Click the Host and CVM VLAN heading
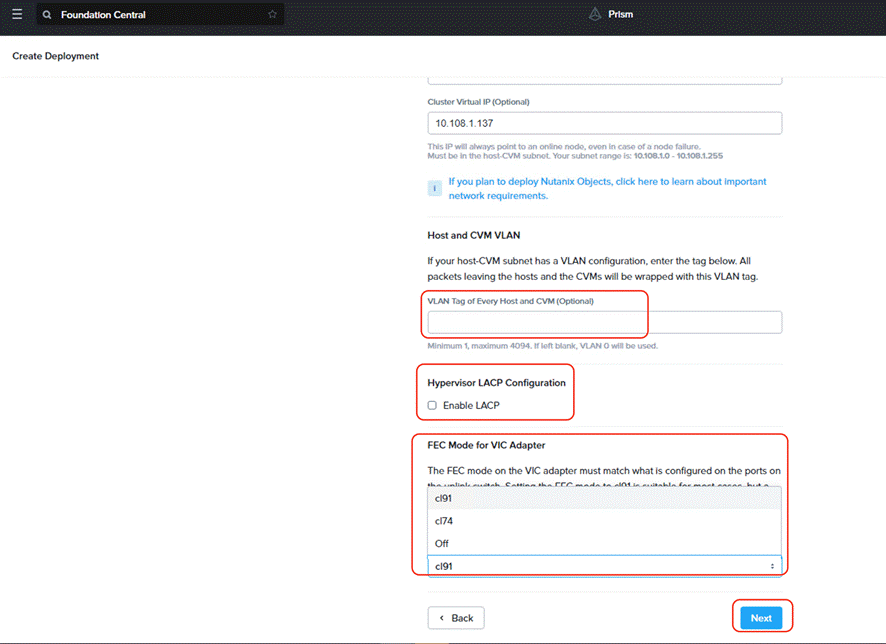 click(474, 235)
